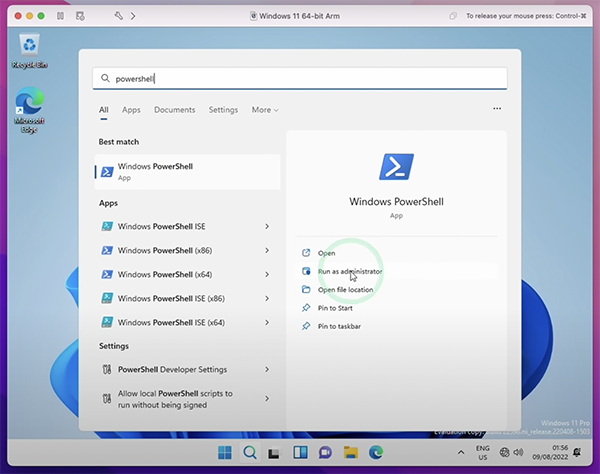600x474 pixels.
Task: Switch to the Apps search tab
Action: point(131,110)
